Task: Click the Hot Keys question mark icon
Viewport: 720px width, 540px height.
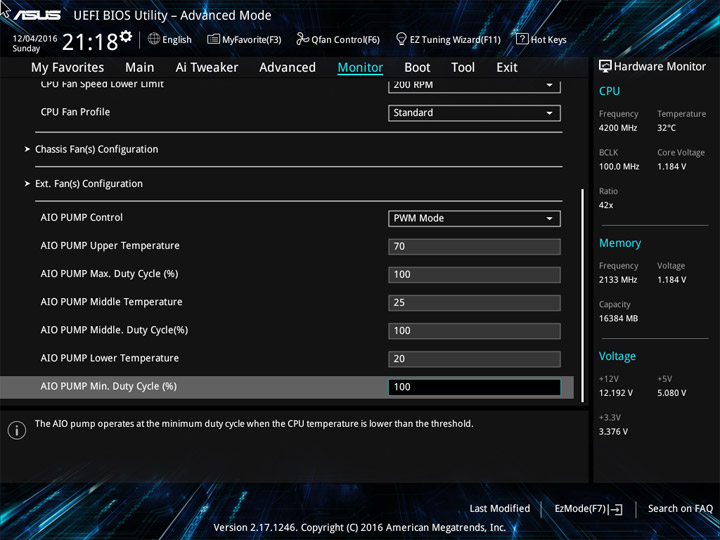Action: click(522, 39)
